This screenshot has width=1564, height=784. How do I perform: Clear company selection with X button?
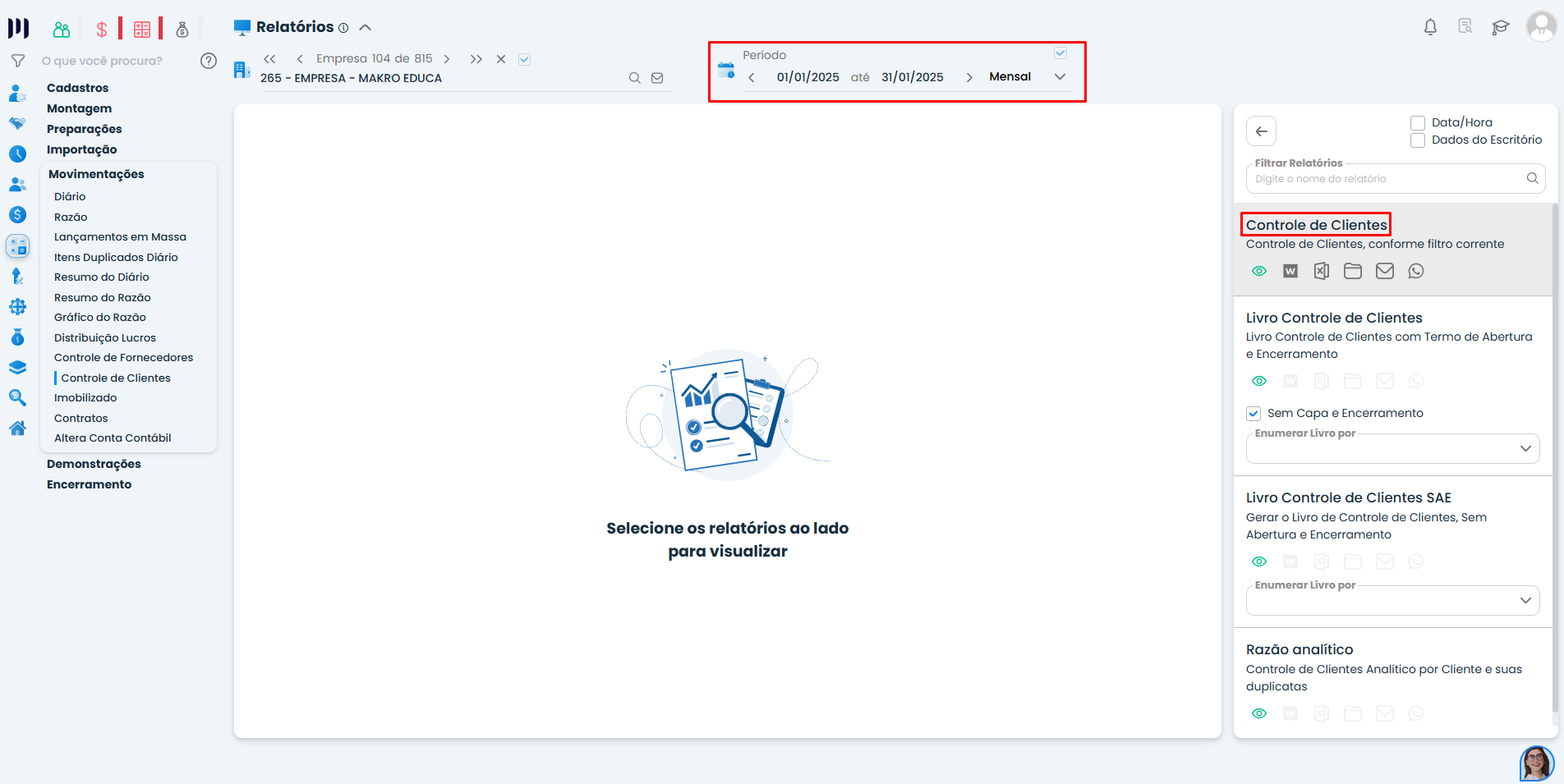pyautogui.click(x=501, y=59)
